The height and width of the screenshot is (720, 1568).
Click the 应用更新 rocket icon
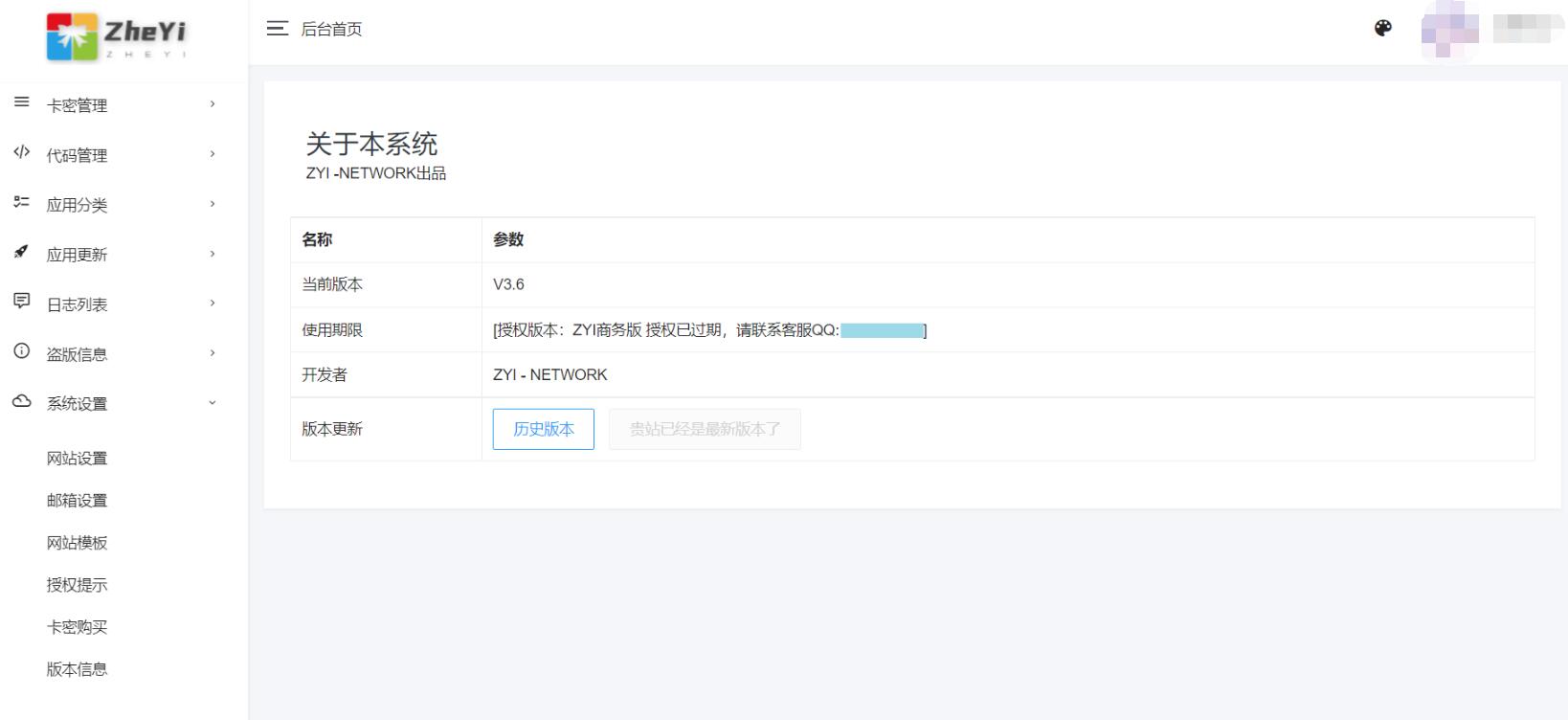[x=22, y=252]
